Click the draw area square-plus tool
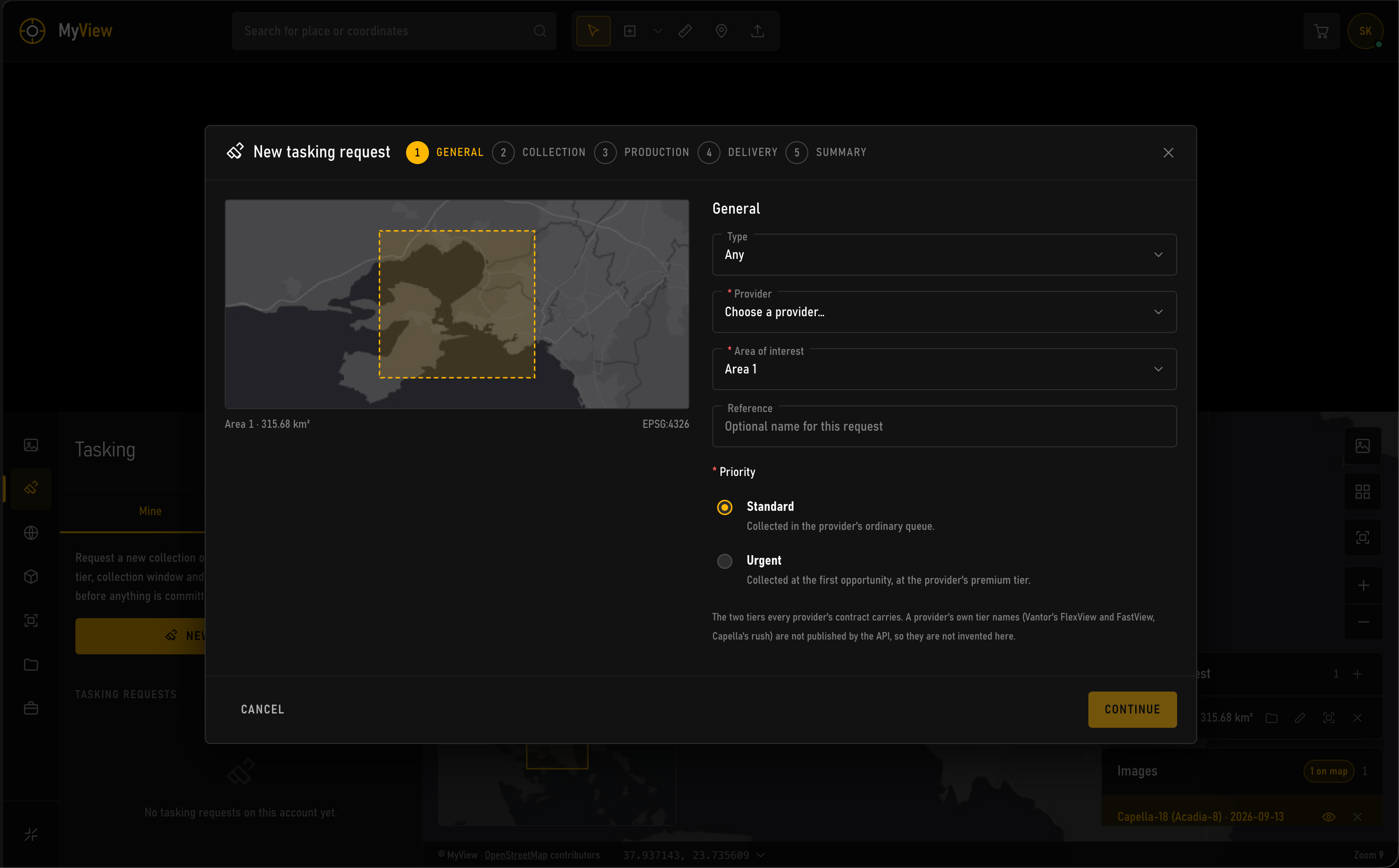 pyautogui.click(x=630, y=31)
